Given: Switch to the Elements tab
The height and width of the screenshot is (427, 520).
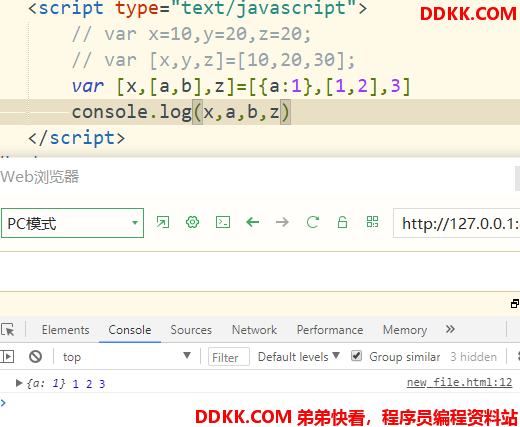Looking at the screenshot, I should tap(65, 330).
